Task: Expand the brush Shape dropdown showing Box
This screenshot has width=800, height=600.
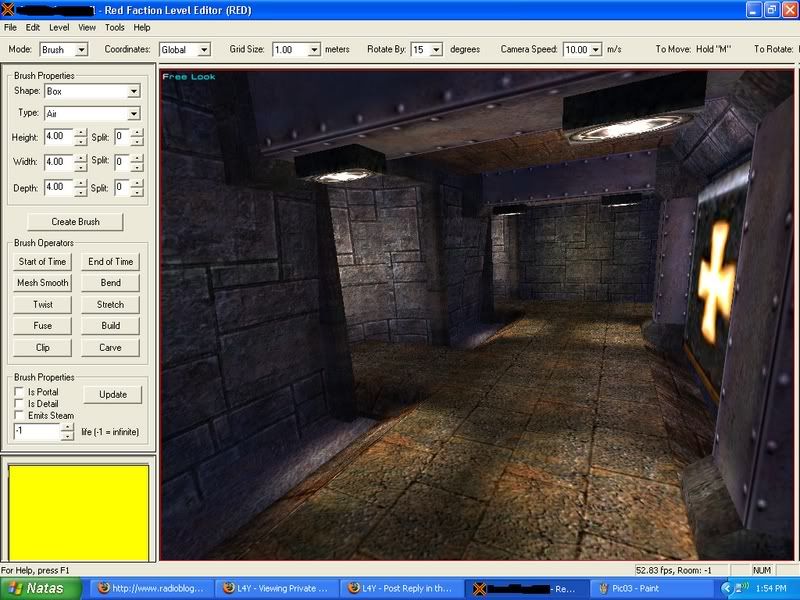Action: click(x=133, y=91)
